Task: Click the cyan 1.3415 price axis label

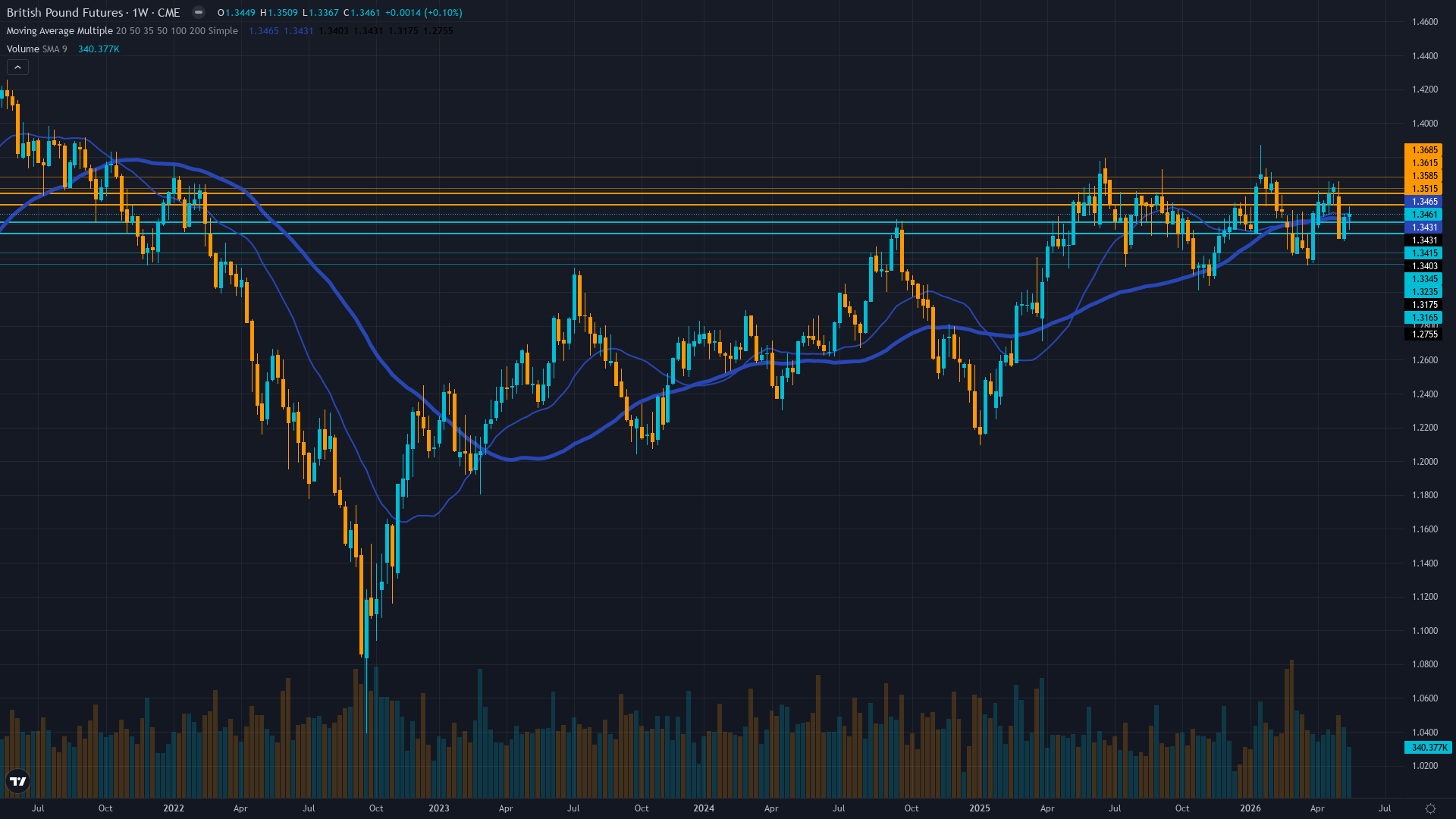Action: [1423, 253]
